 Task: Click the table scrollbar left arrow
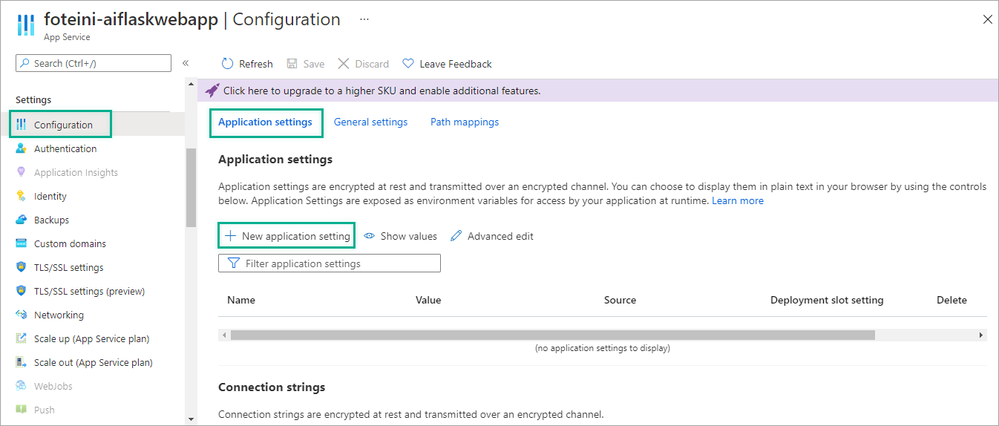point(224,335)
